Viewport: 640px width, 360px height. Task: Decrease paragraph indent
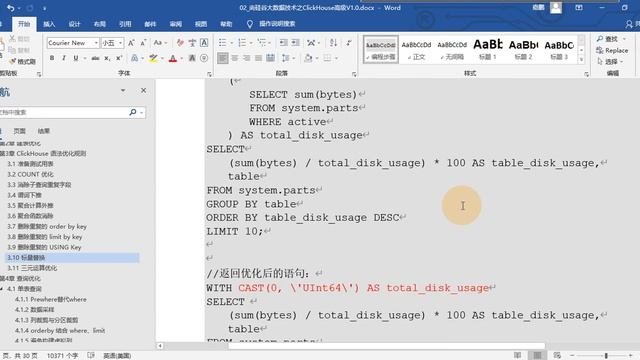coord(283,43)
